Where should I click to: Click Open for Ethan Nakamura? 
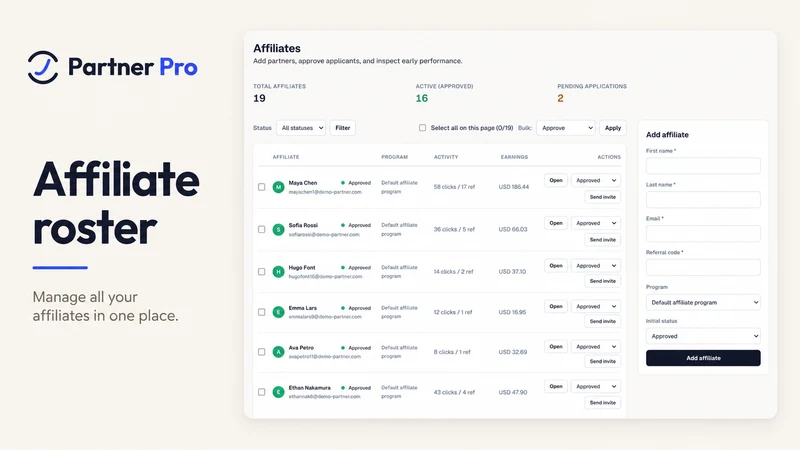[x=556, y=386]
